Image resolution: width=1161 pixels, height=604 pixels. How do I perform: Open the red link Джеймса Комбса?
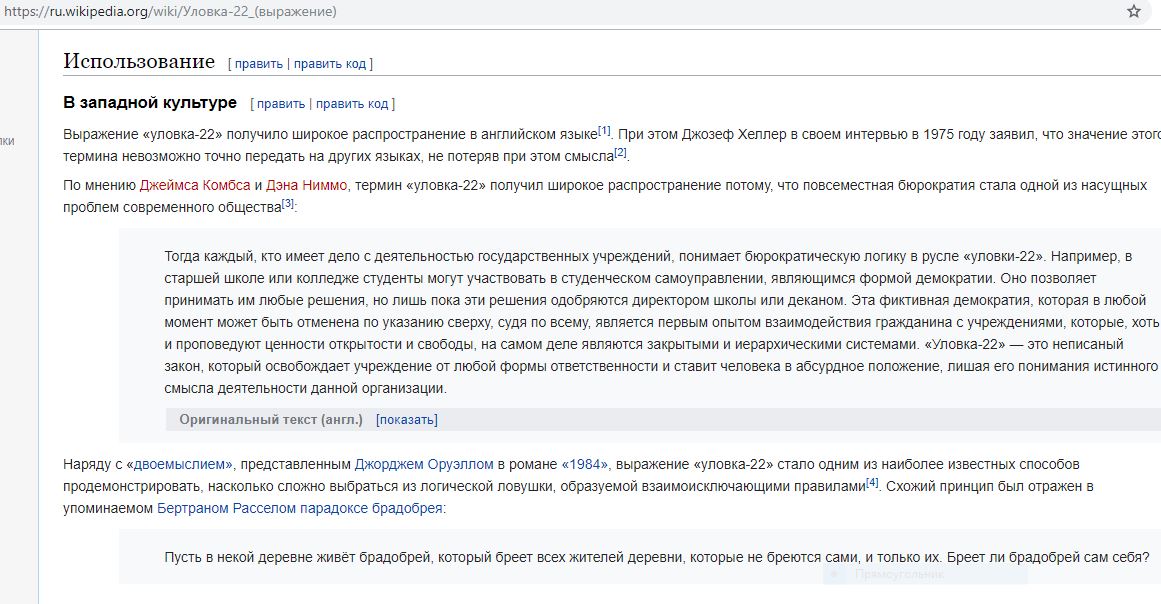click(195, 185)
